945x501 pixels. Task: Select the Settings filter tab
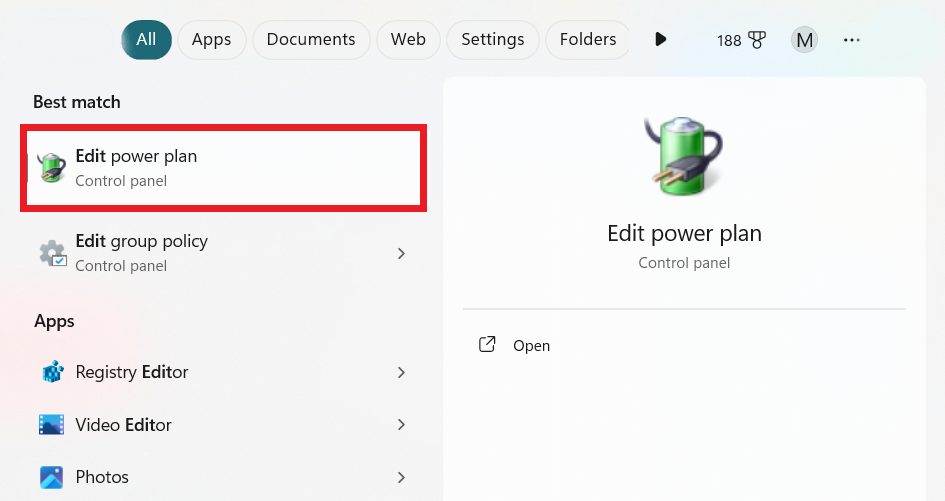[492, 40]
